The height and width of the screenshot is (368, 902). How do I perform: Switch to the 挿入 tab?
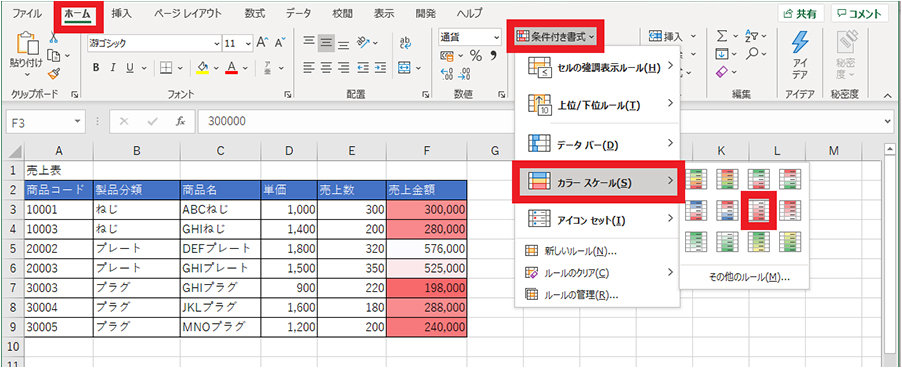click(x=121, y=14)
